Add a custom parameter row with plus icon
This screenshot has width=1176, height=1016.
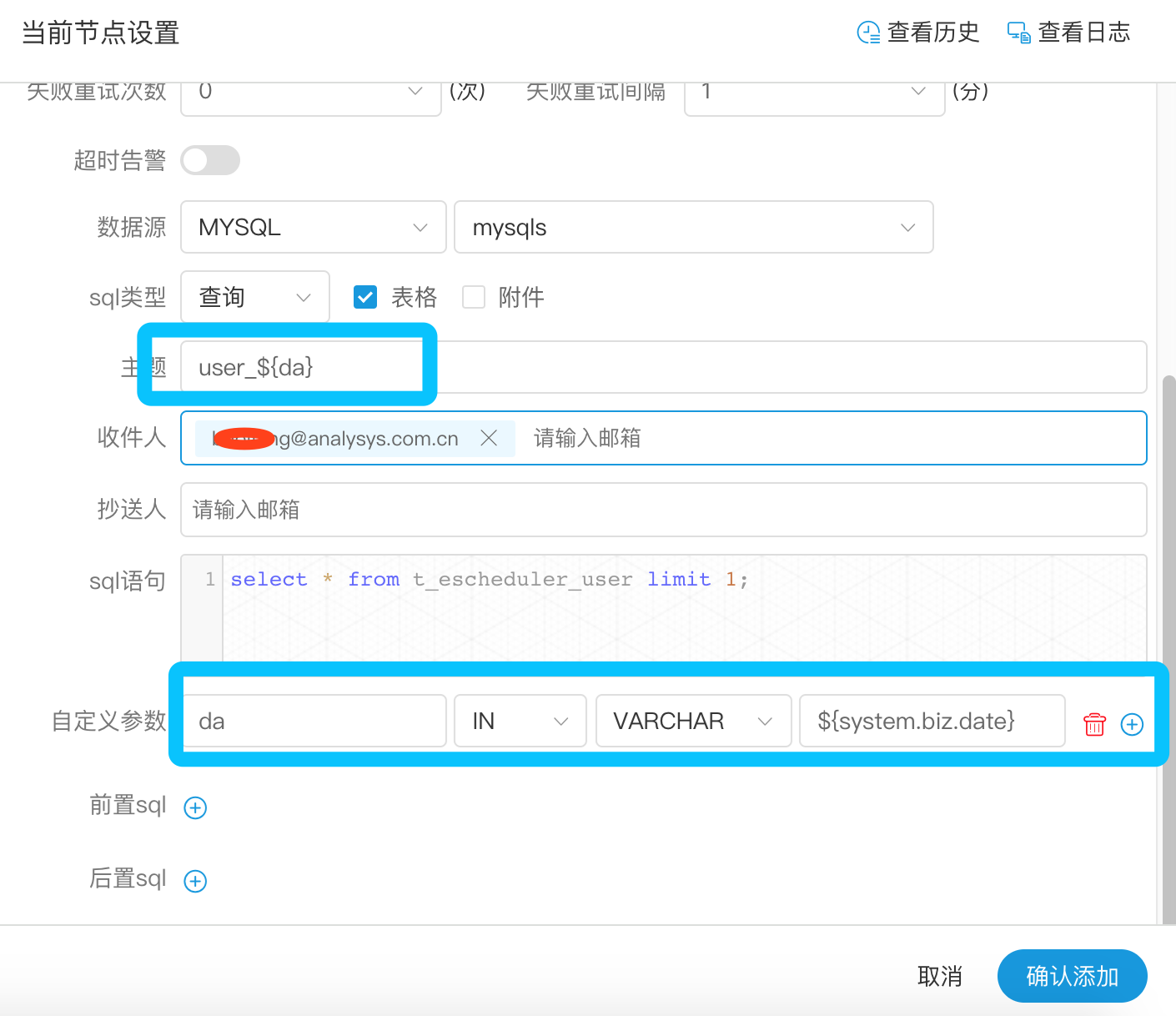click(x=1132, y=724)
